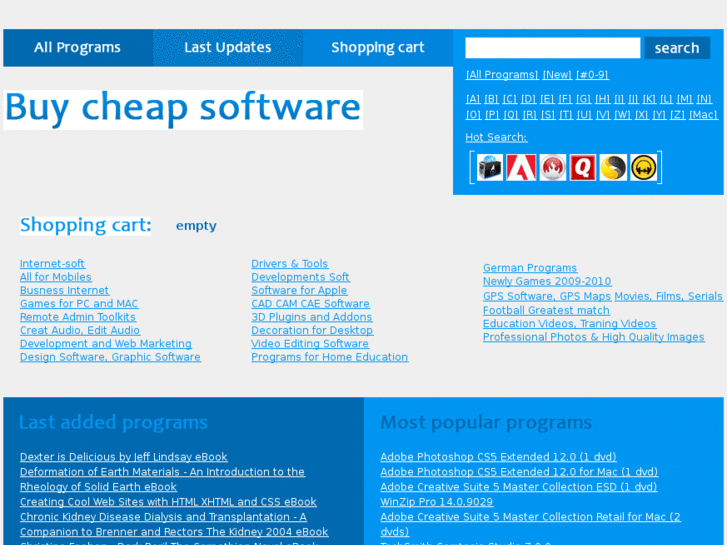Open Busness Internet category

click(x=64, y=291)
